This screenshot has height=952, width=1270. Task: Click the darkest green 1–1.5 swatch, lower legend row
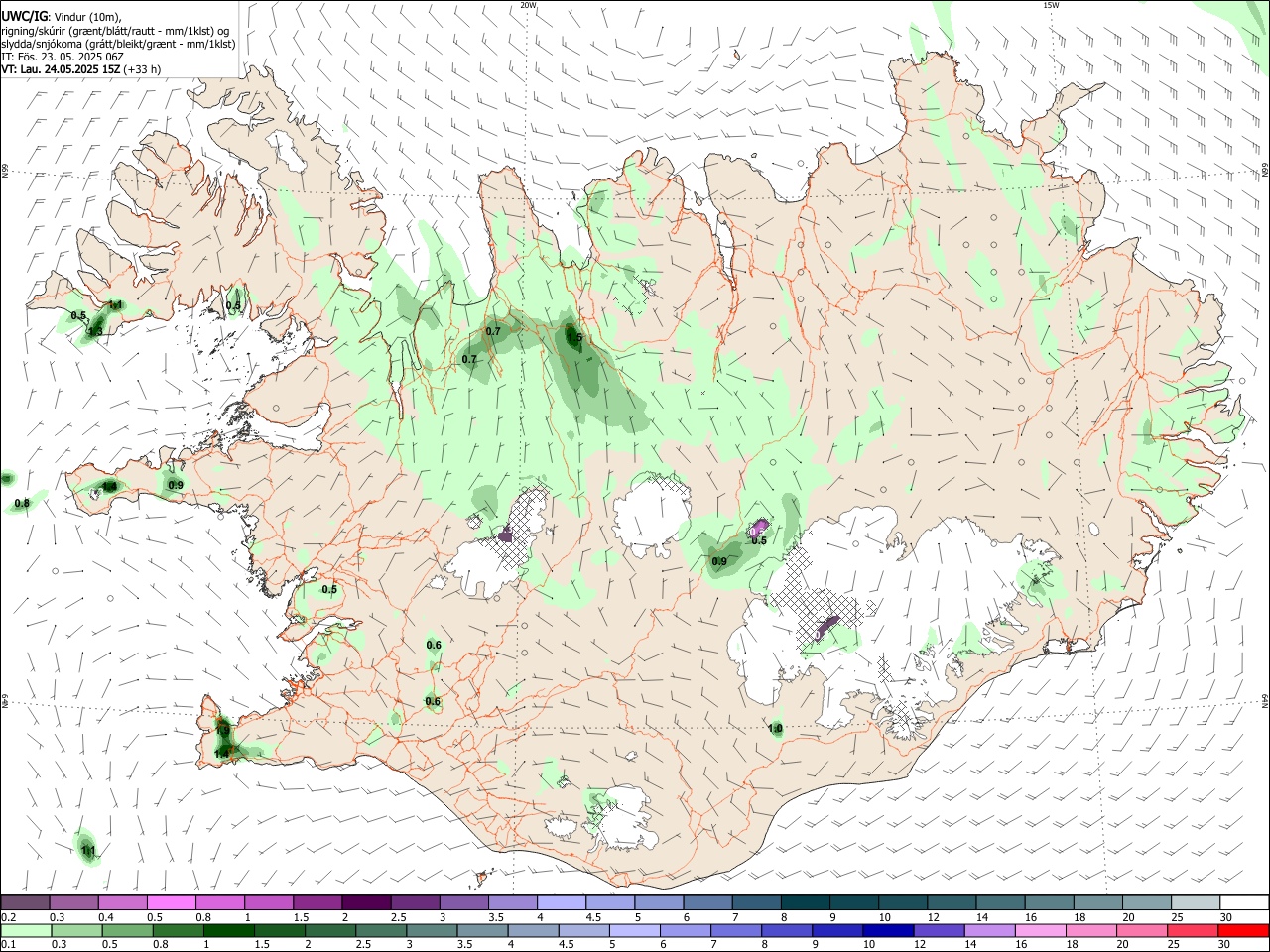[229, 930]
